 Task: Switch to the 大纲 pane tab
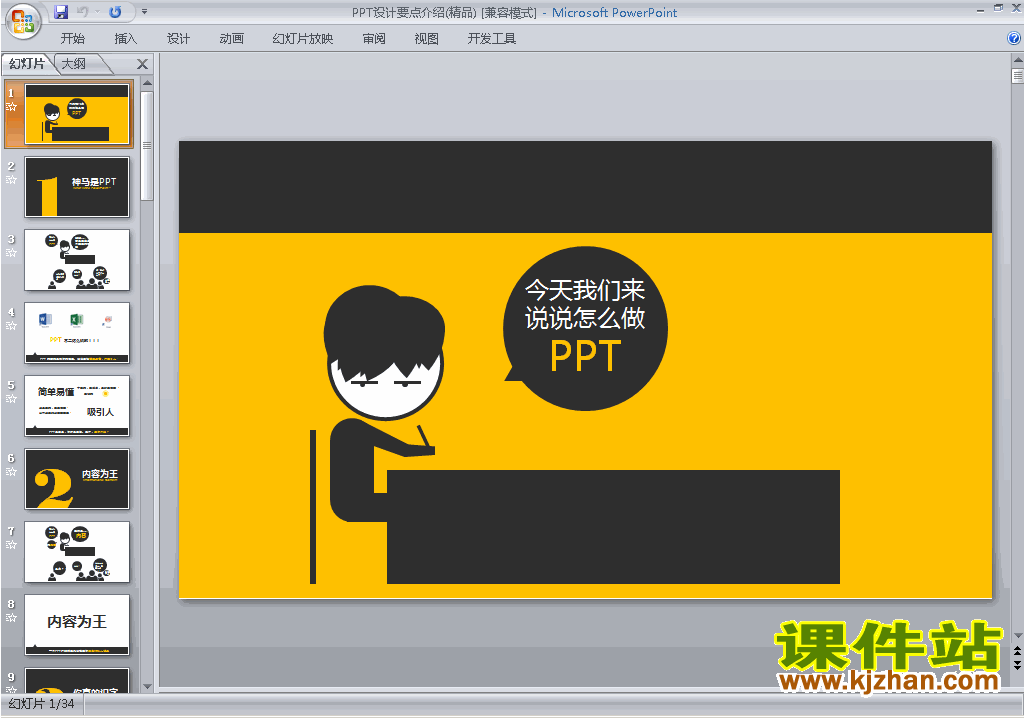[x=74, y=63]
